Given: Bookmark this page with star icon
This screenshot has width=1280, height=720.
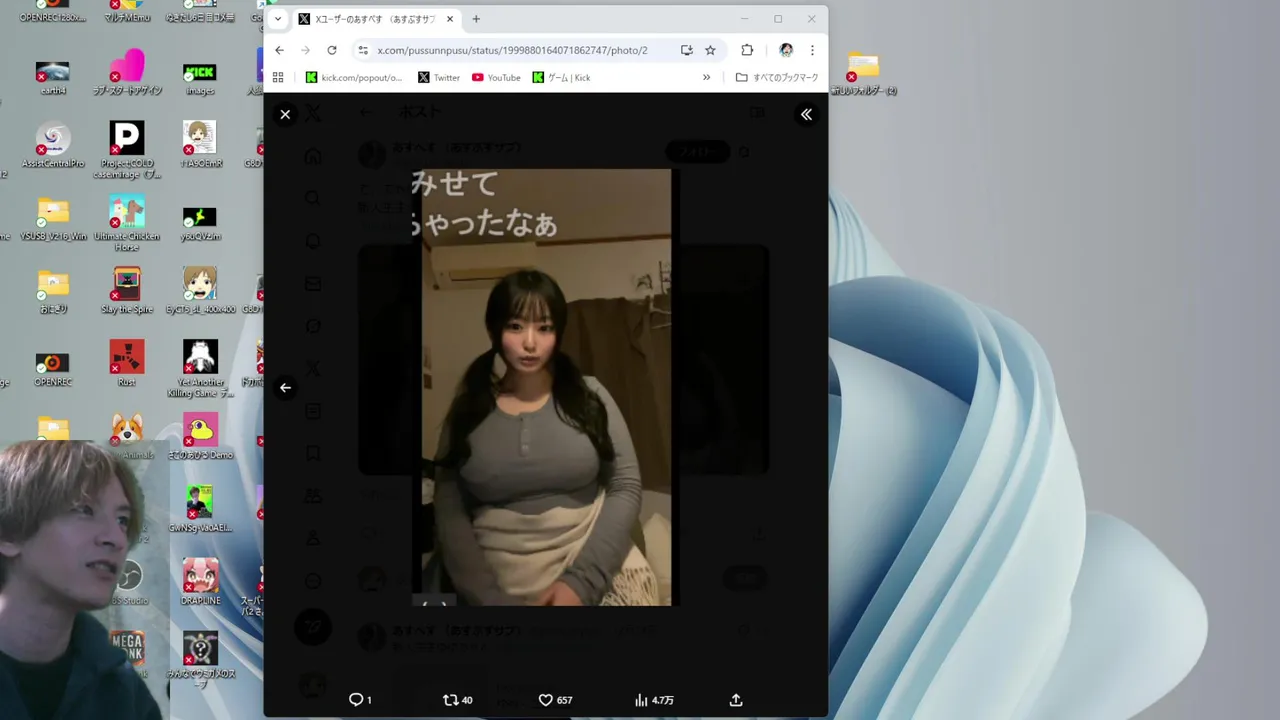Looking at the screenshot, I should [x=710, y=50].
